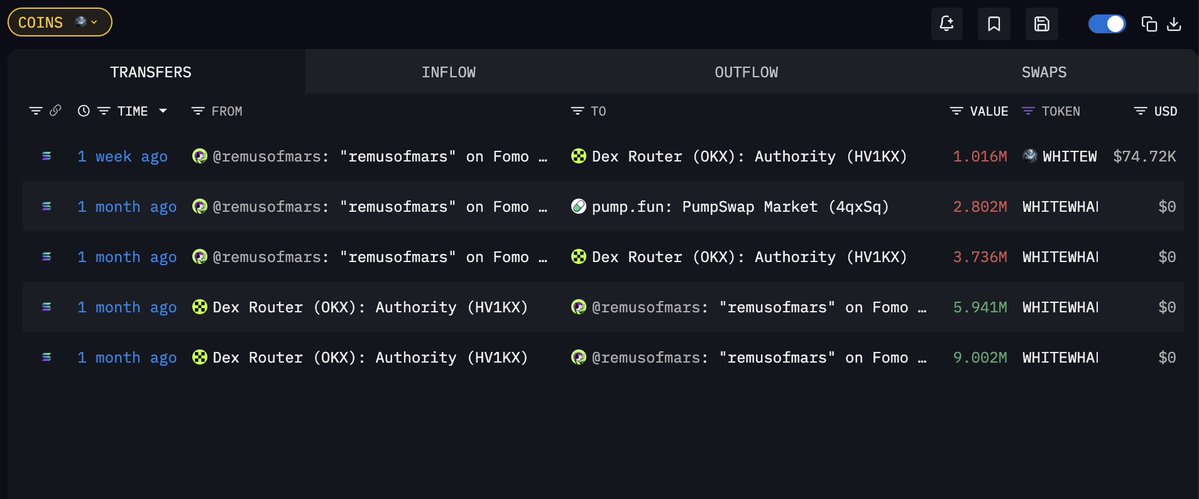Toggle the TIME column sort arrow

pos(163,111)
